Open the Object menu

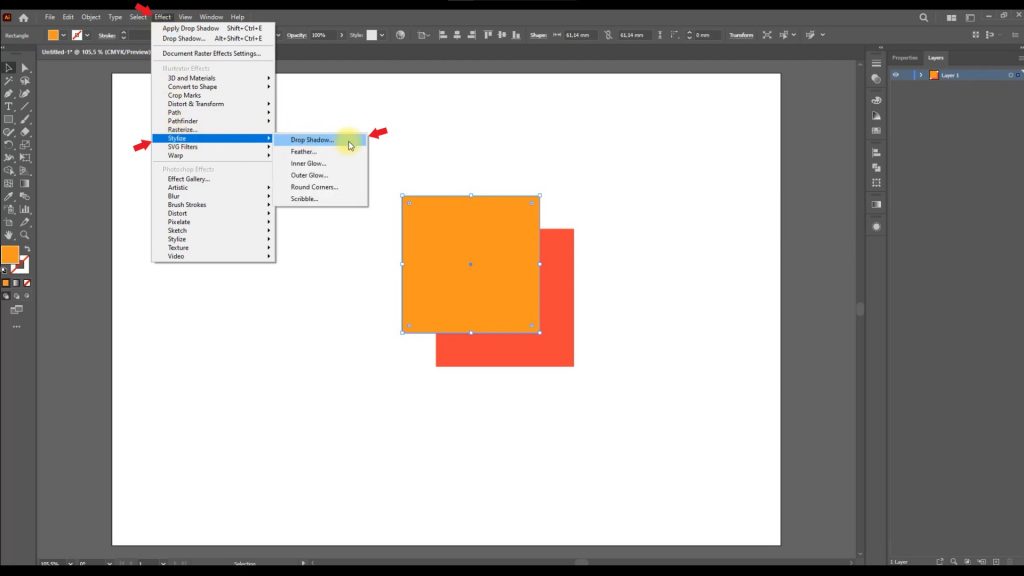[91, 17]
